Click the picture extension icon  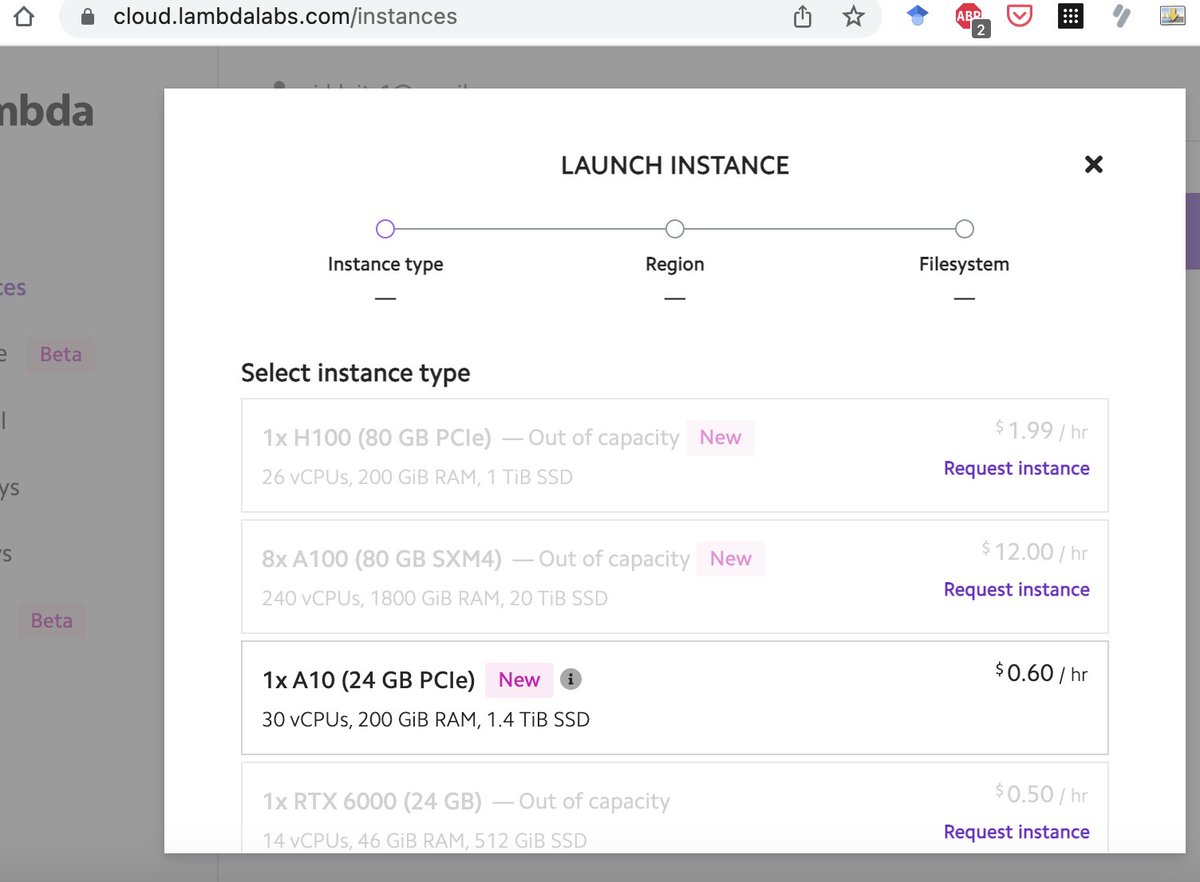[1172, 16]
